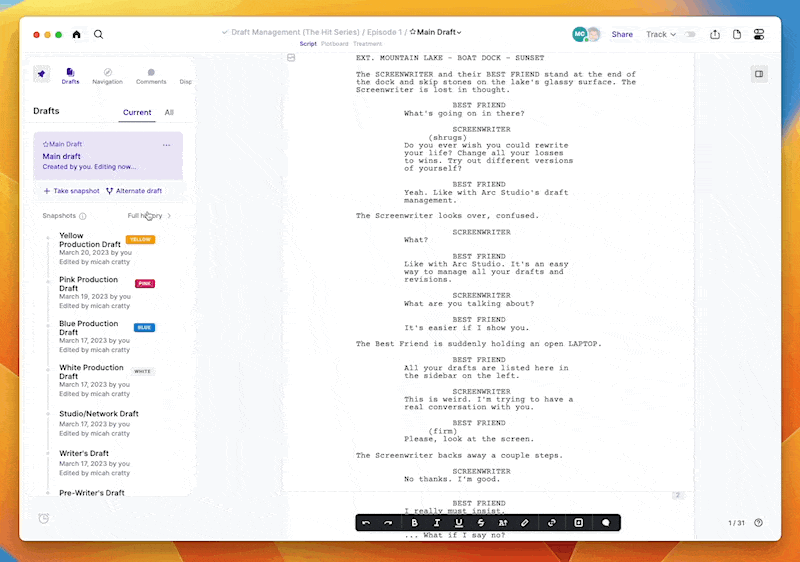Click the second collaborator avatar photo

pos(593,34)
